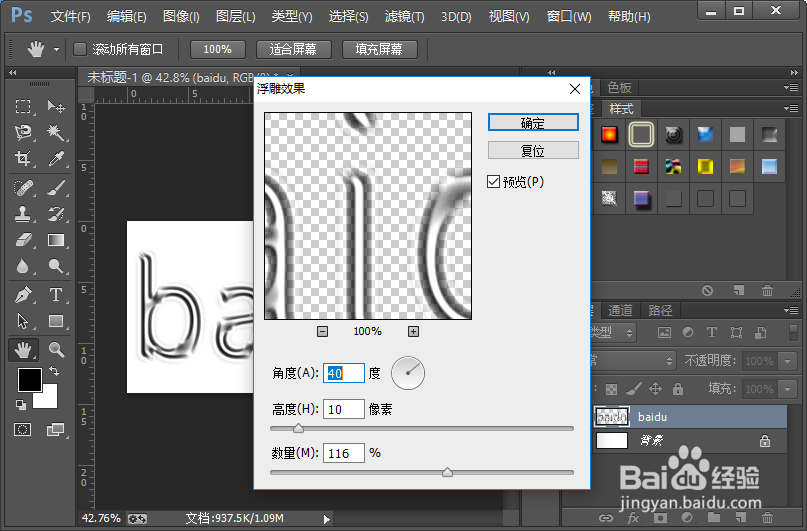Toggle lock position icon
The height and width of the screenshot is (531, 807).
pyautogui.click(x=655, y=388)
